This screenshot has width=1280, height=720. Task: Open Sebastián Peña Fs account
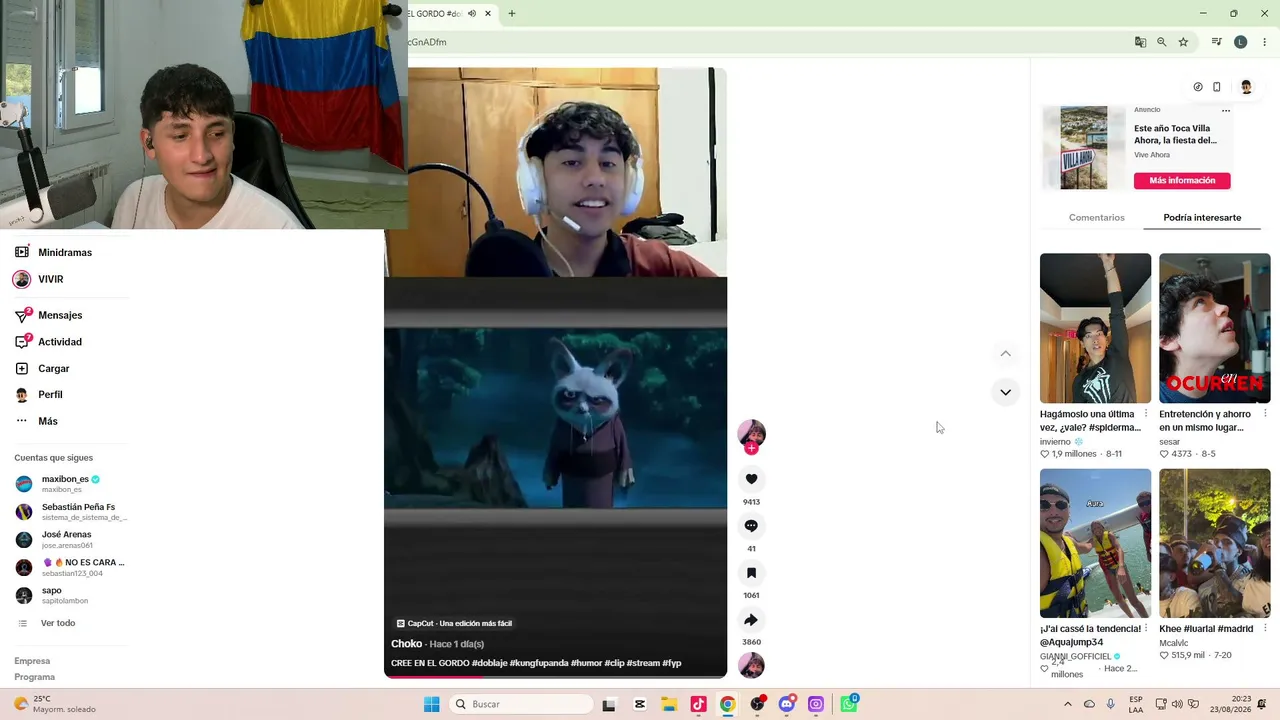tap(70, 512)
